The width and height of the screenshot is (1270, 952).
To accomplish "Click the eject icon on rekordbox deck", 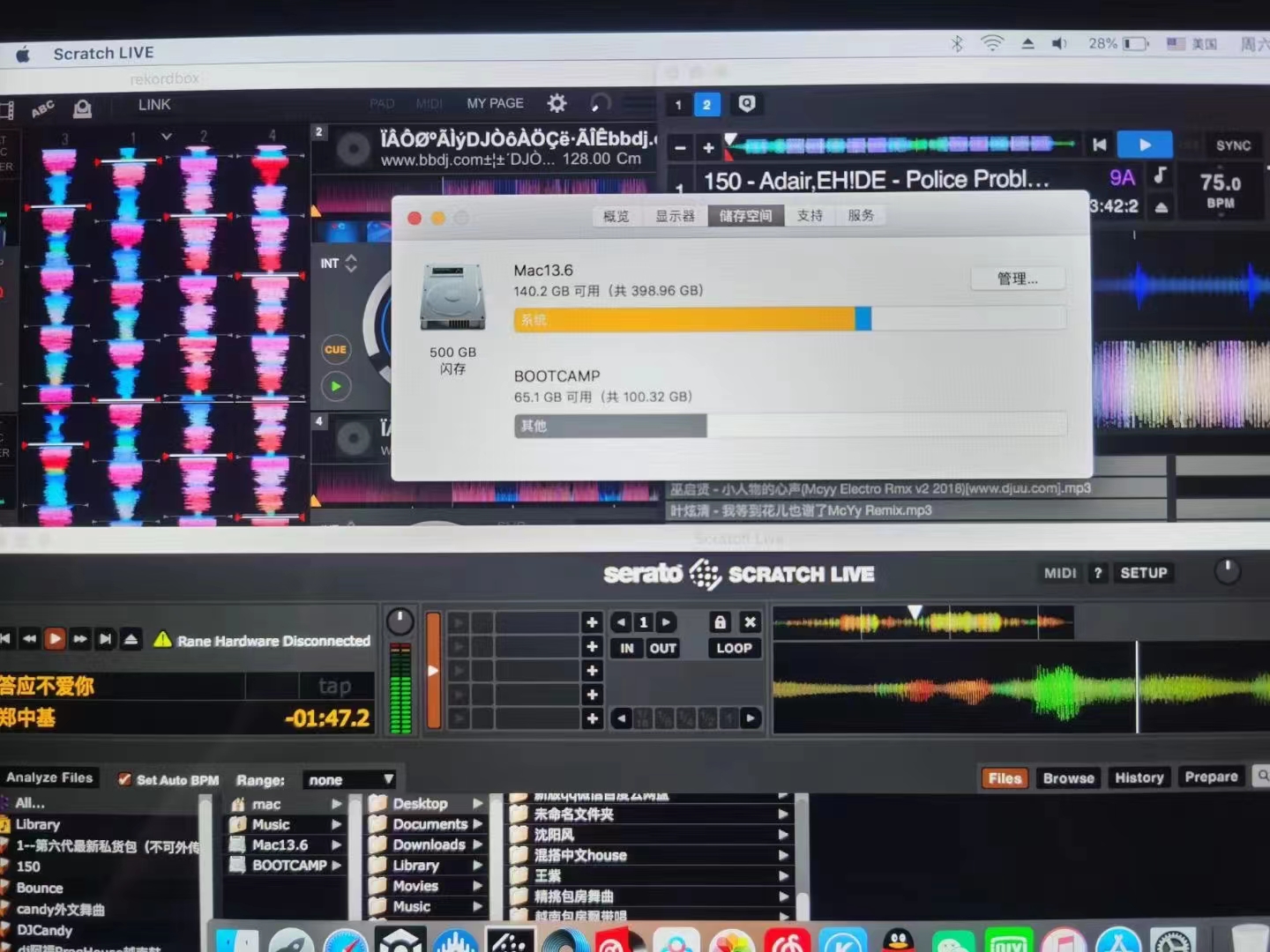I will coord(1162,207).
